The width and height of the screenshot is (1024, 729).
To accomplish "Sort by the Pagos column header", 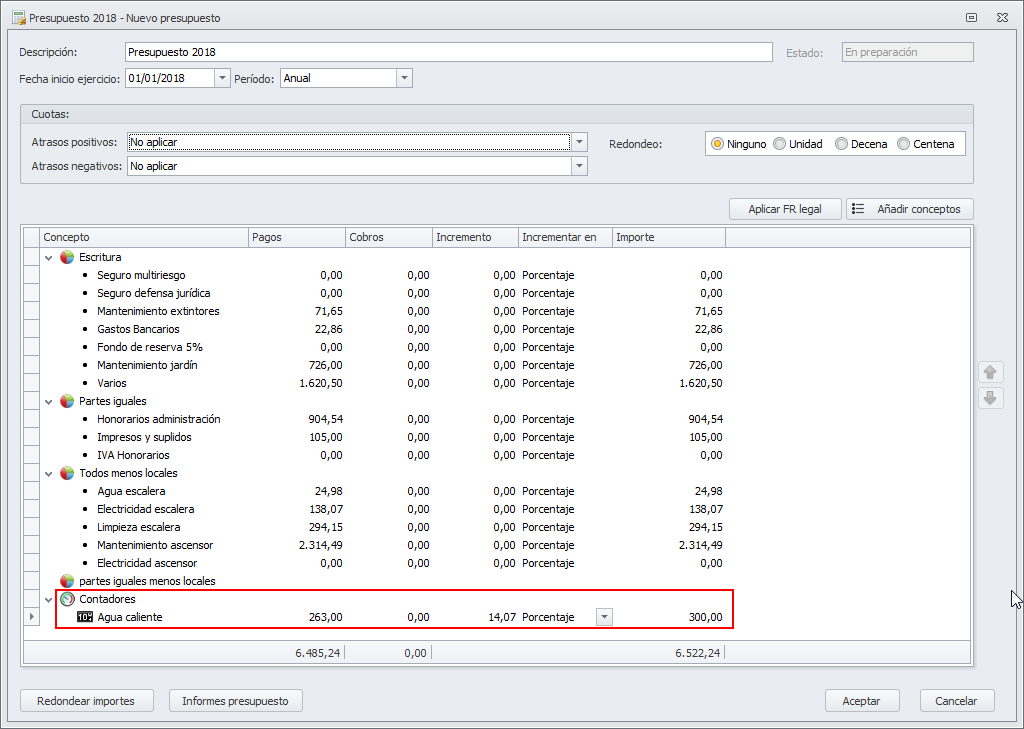I will click(295, 237).
